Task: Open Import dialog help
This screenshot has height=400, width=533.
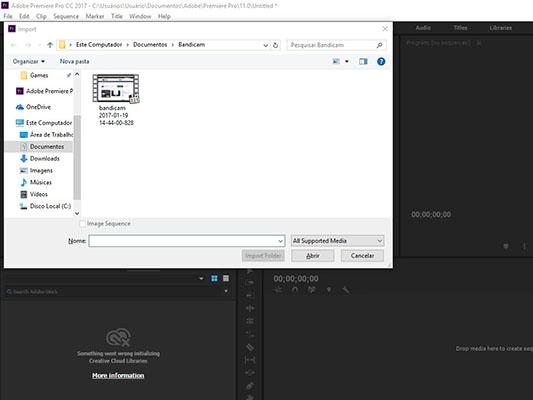Action: tap(381, 62)
